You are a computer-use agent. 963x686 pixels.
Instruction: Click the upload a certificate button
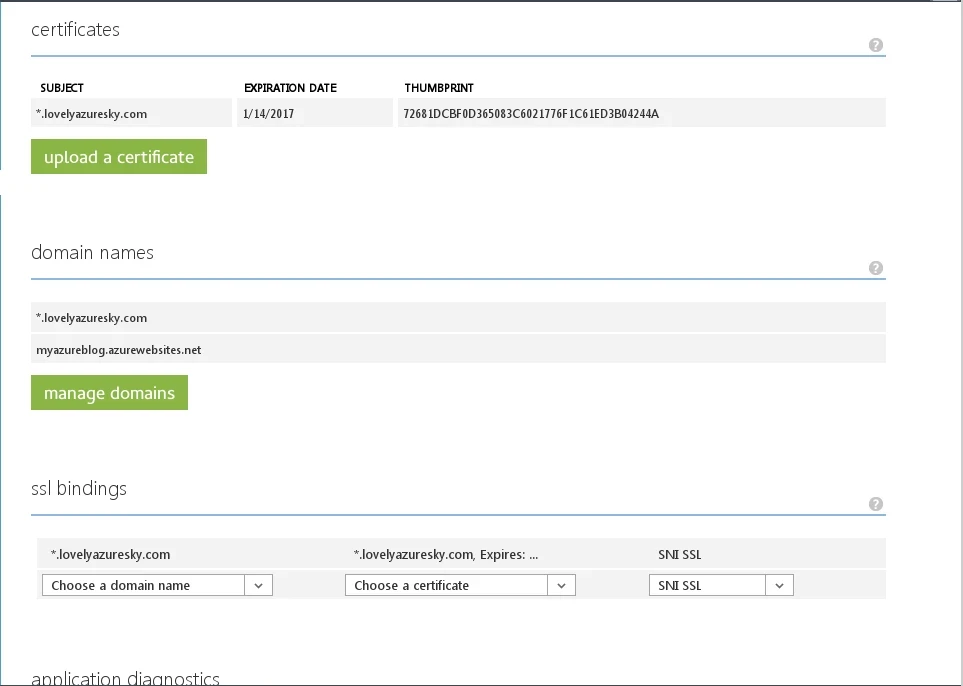[119, 157]
